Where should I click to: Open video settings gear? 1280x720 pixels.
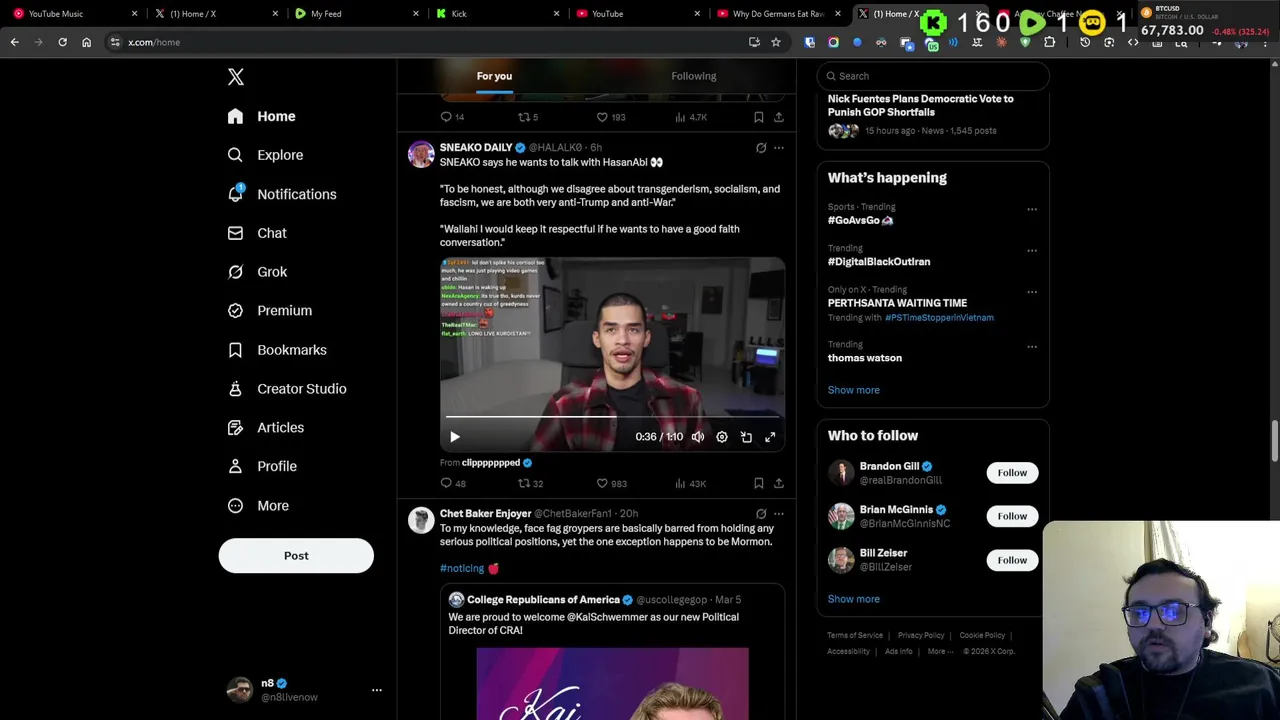pyautogui.click(x=722, y=437)
